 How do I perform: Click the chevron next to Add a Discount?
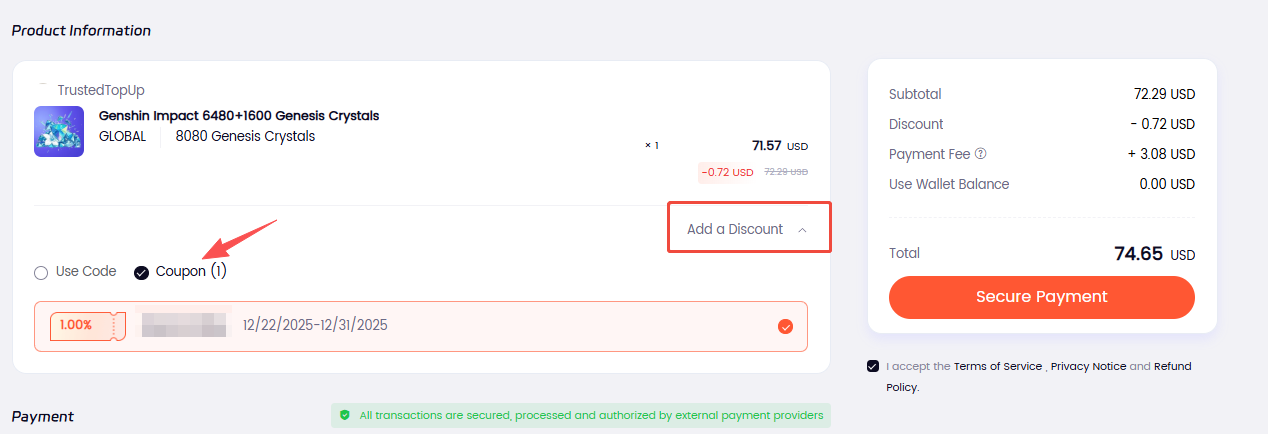tap(802, 230)
